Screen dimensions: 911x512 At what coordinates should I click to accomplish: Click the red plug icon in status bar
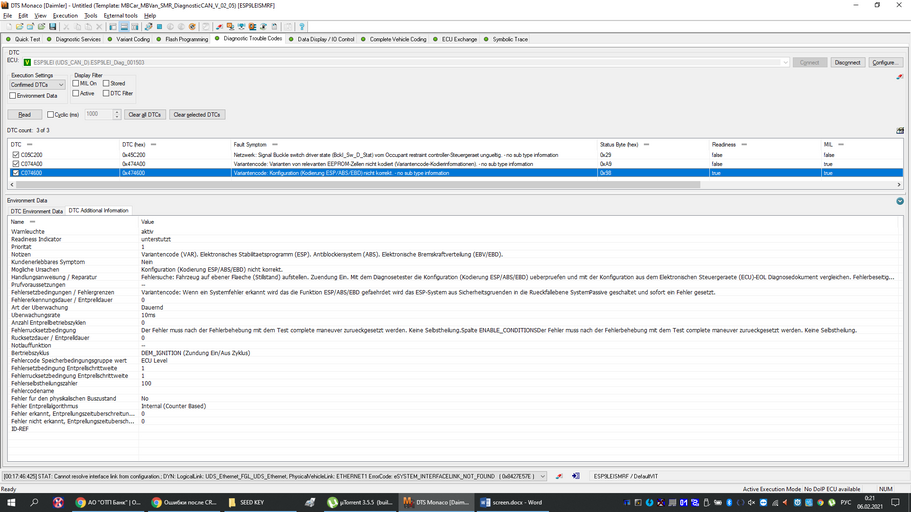[x=559, y=476]
